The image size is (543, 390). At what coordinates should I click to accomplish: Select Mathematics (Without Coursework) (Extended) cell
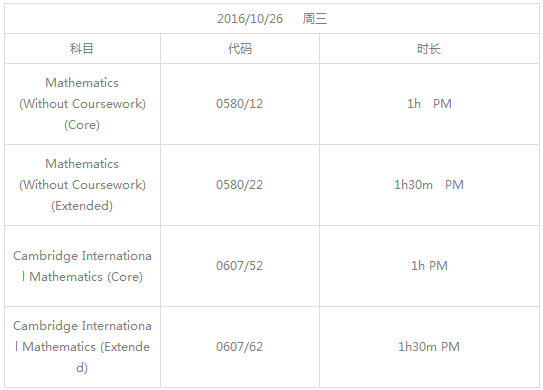pyautogui.click(x=82, y=185)
